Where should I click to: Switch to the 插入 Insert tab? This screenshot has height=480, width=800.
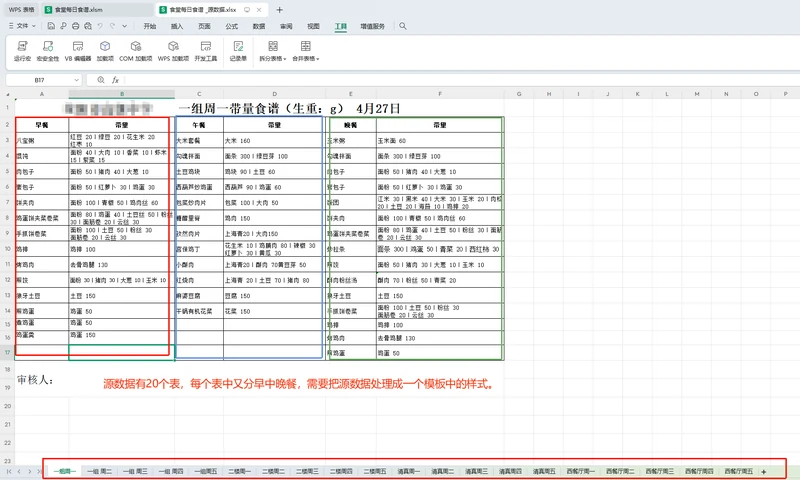[177, 26]
